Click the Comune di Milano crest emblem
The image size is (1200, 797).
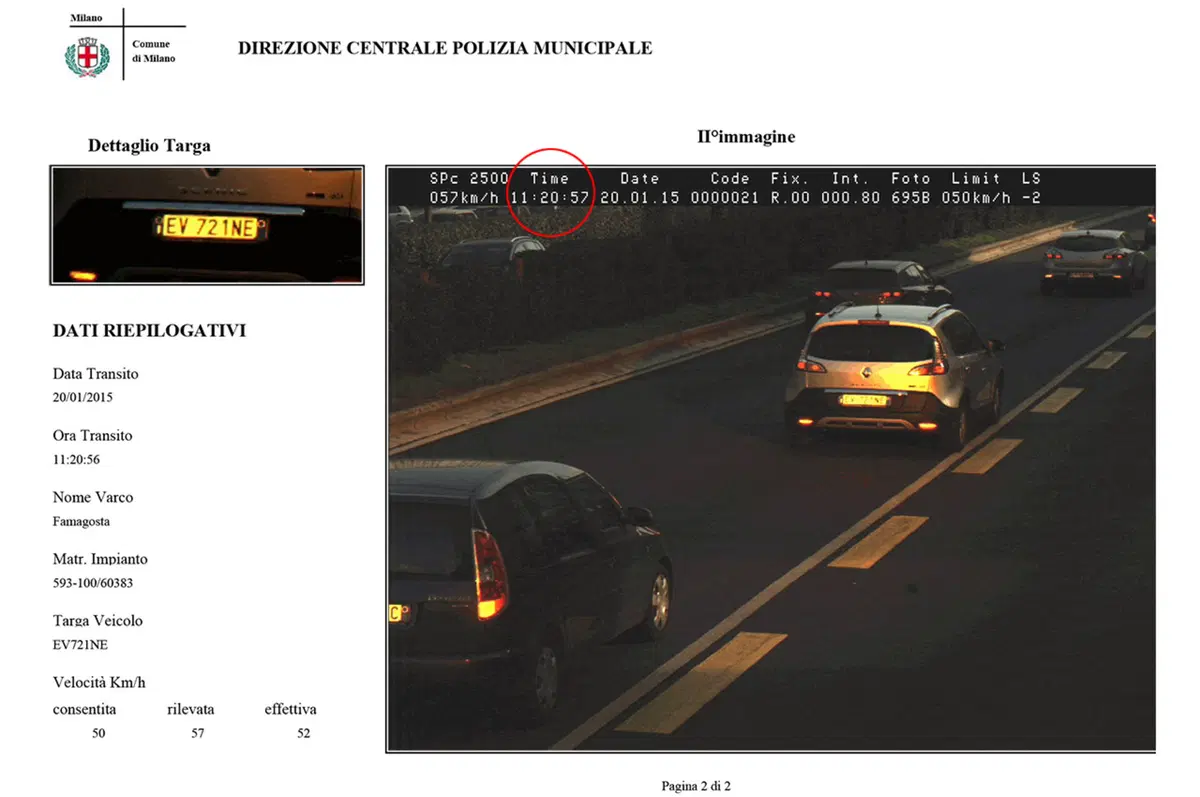[x=87, y=55]
